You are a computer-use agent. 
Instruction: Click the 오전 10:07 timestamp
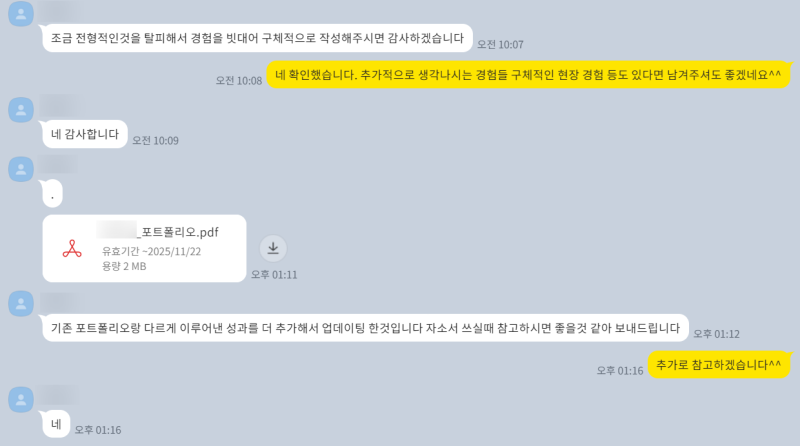[500, 44]
